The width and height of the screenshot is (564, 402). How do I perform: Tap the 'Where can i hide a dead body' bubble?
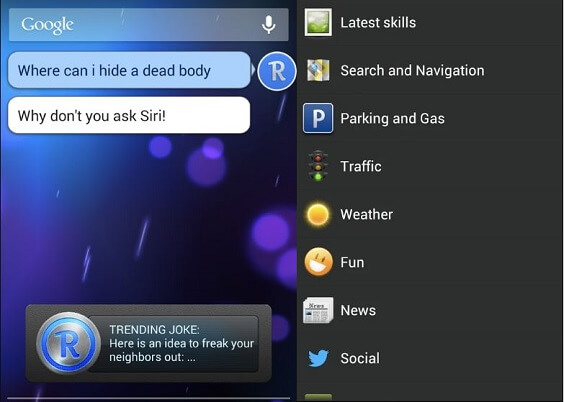point(129,70)
